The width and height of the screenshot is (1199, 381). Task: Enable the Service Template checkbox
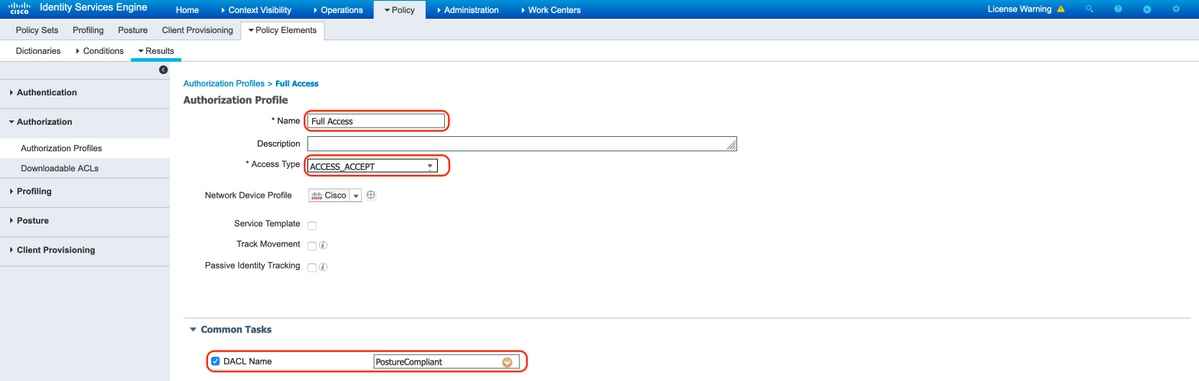[311, 225]
